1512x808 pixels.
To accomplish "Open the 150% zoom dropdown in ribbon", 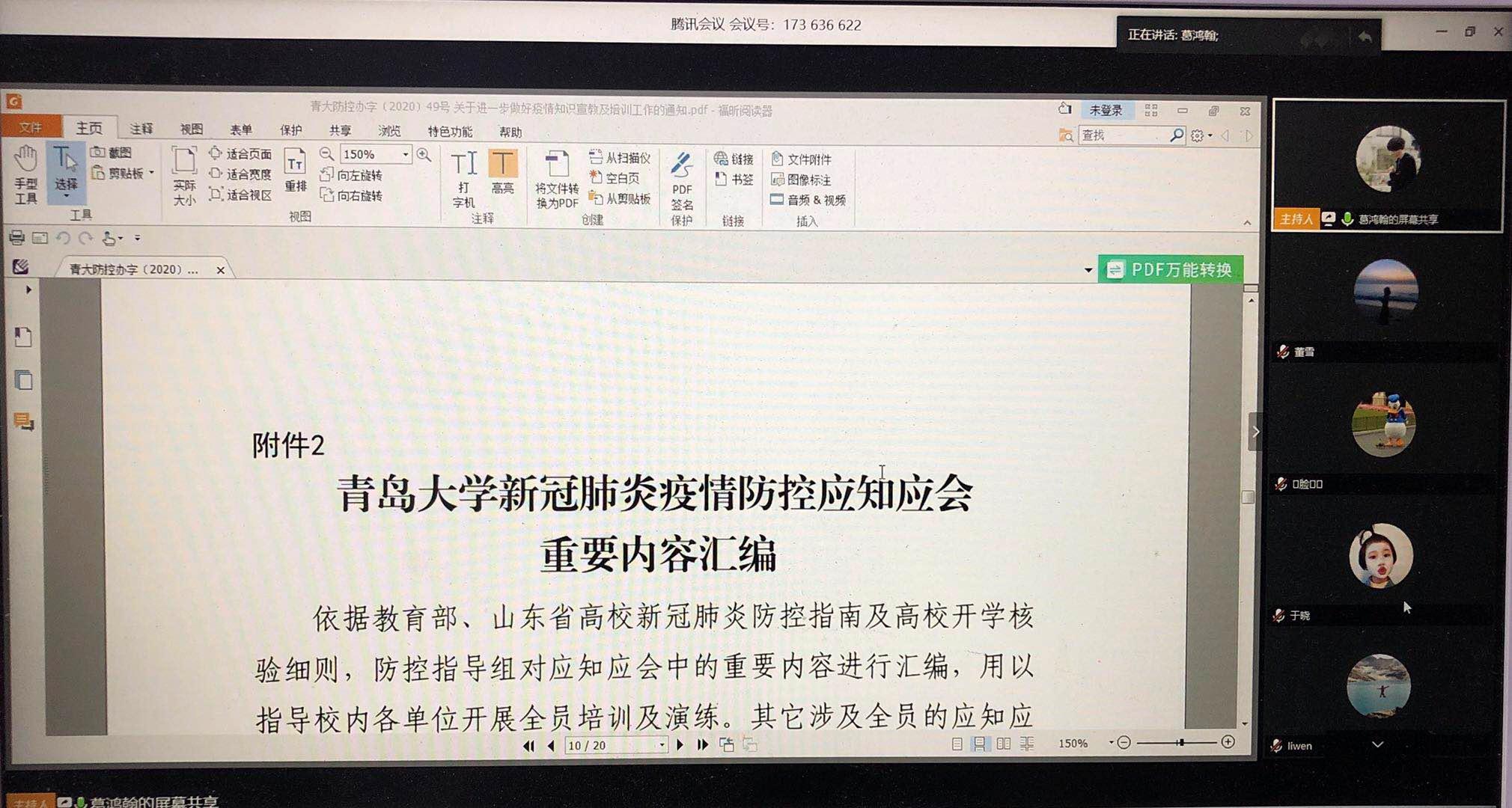I will coord(406,155).
